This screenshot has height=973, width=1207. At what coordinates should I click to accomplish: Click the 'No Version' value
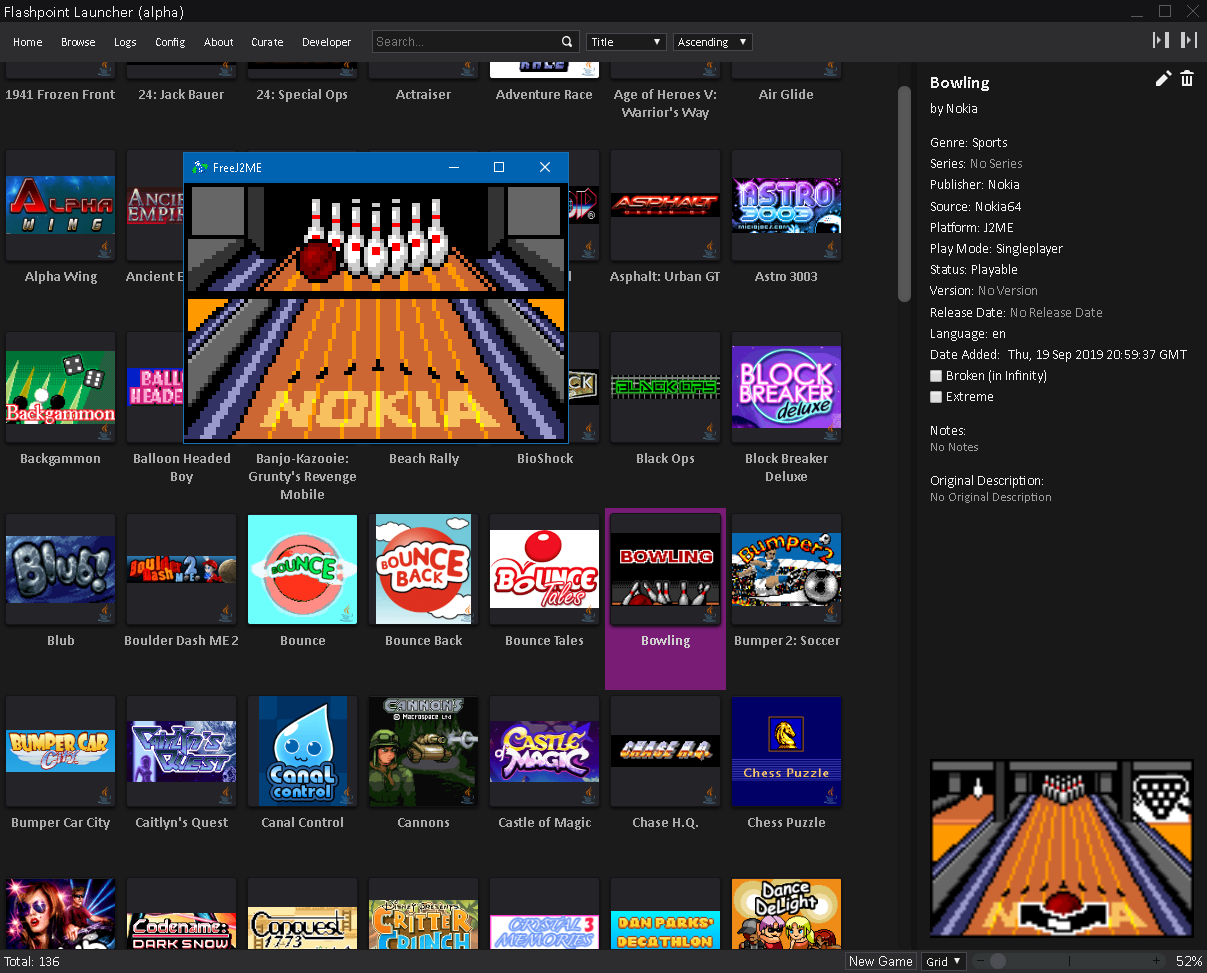click(x=1008, y=291)
